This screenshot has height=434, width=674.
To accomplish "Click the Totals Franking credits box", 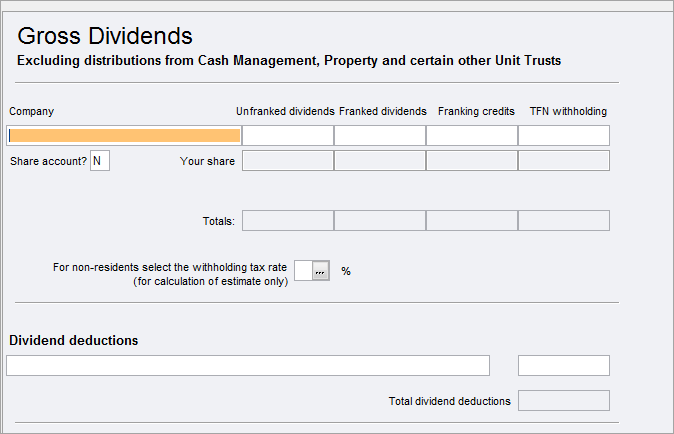I will pyautogui.click(x=472, y=221).
